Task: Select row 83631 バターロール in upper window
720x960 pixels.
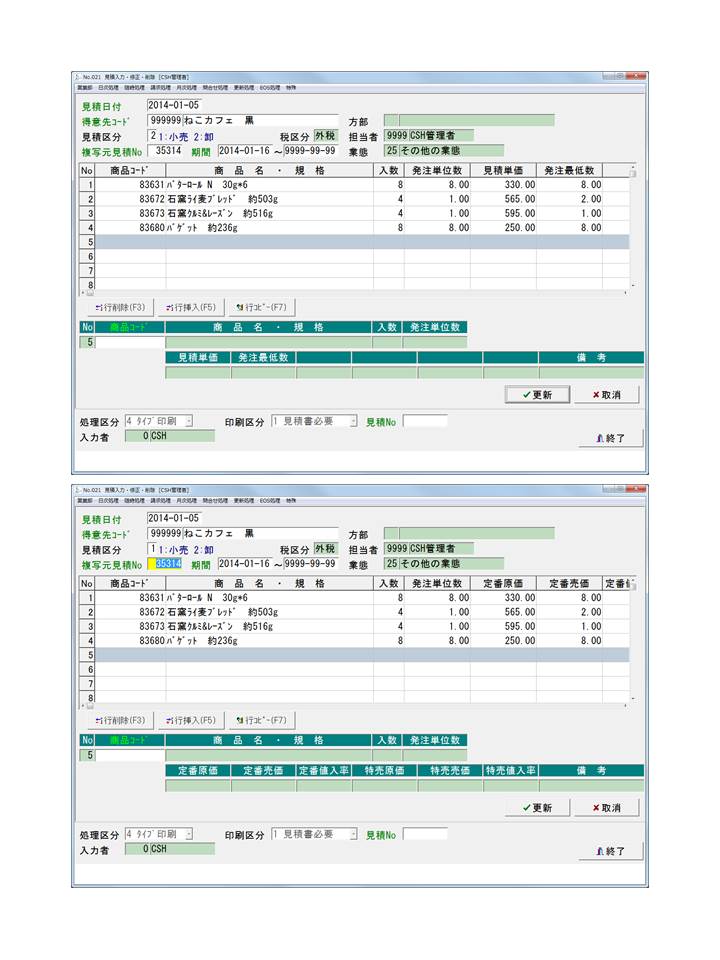Action: pyautogui.click(x=355, y=185)
